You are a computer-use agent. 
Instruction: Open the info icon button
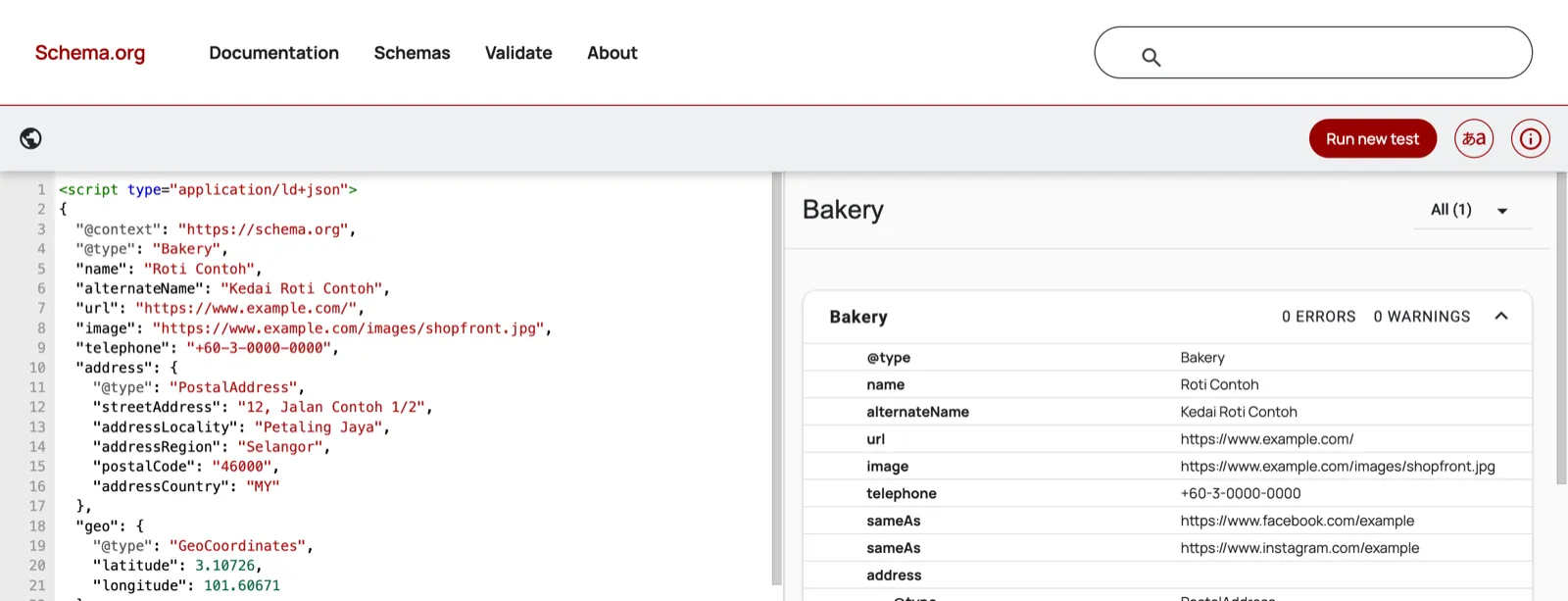point(1531,138)
